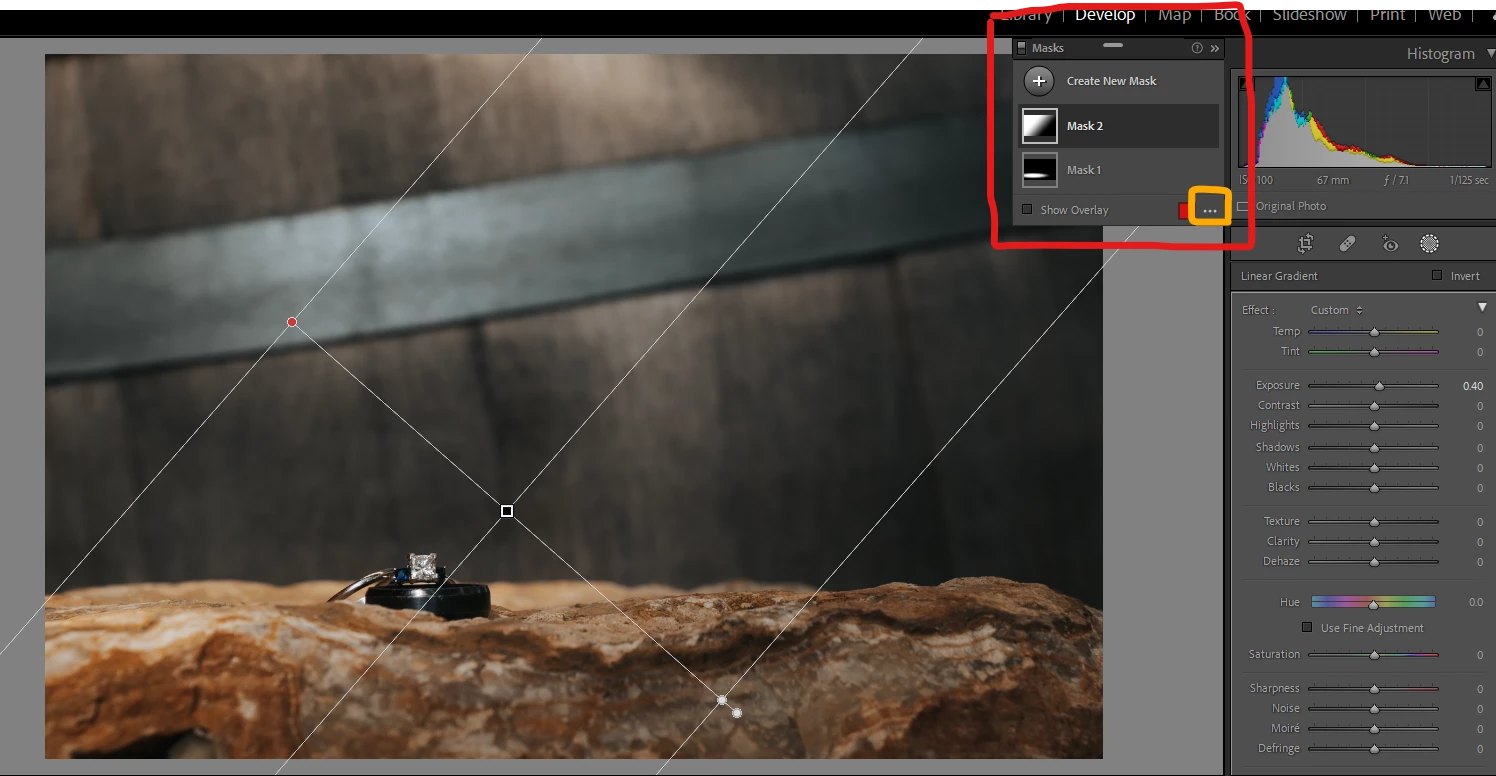Select the Mask 1 thumbnail

pos(1039,170)
